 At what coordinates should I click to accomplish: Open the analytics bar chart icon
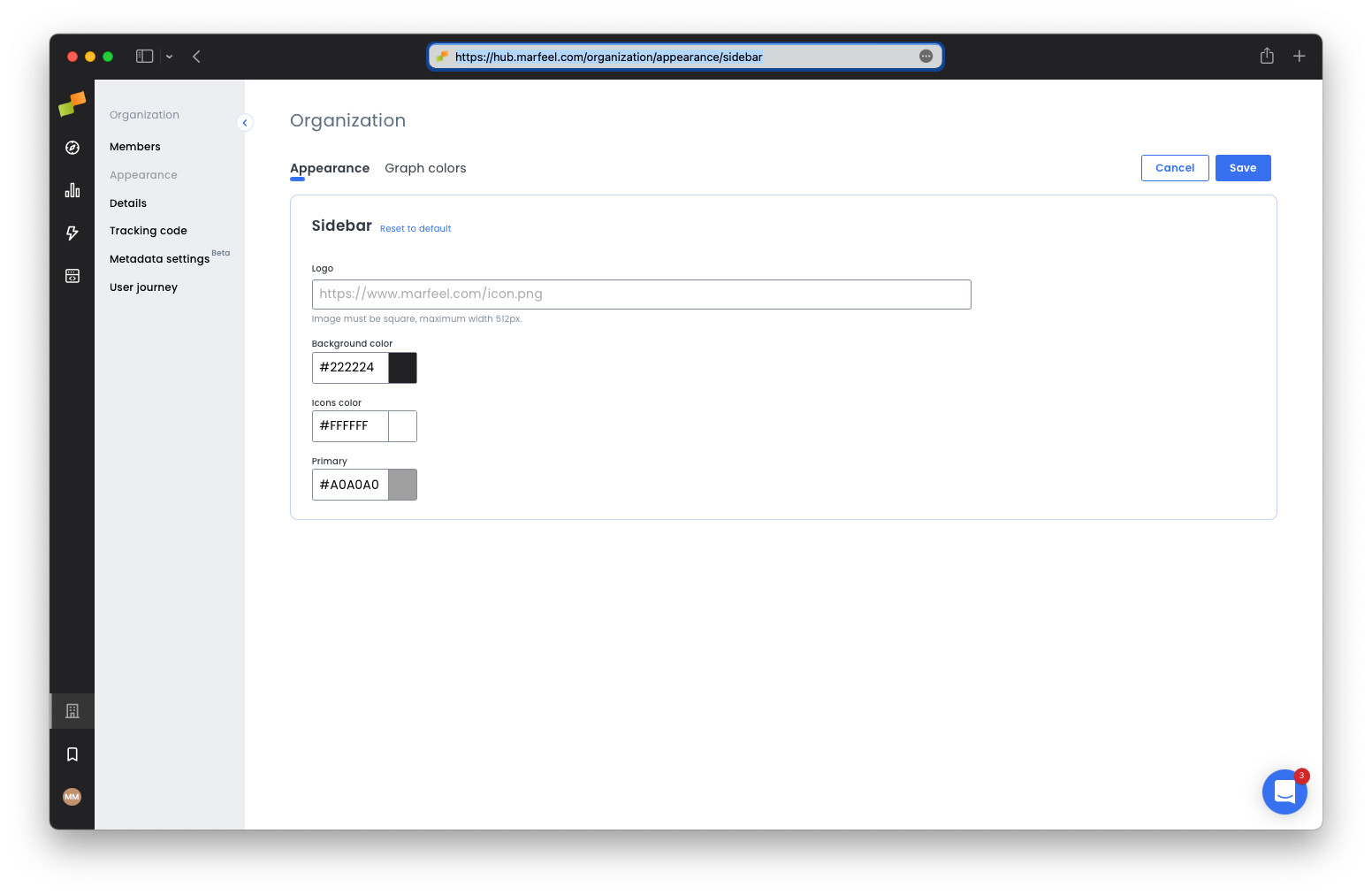click(72, 189)
